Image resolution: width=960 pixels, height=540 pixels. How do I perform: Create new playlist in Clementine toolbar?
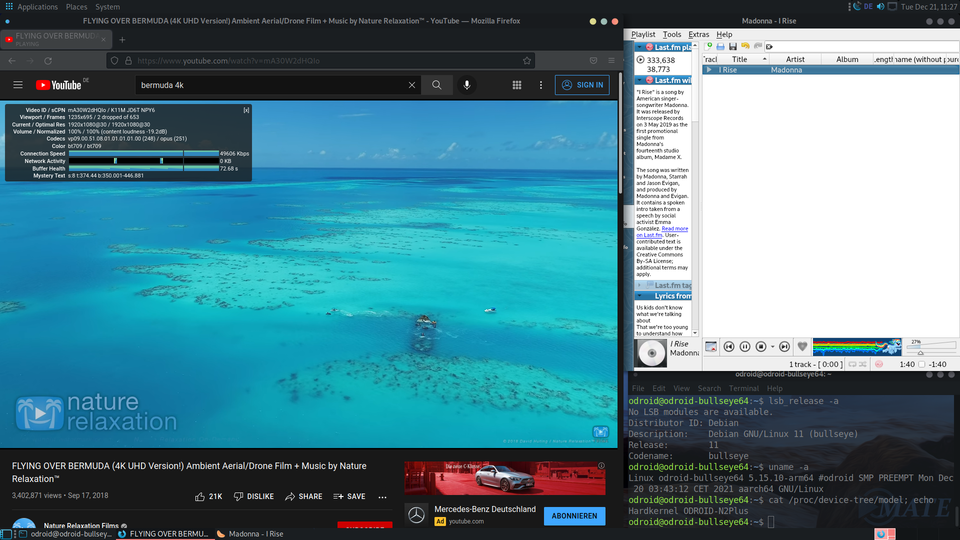pyautogui.click(x=708, y=47)
